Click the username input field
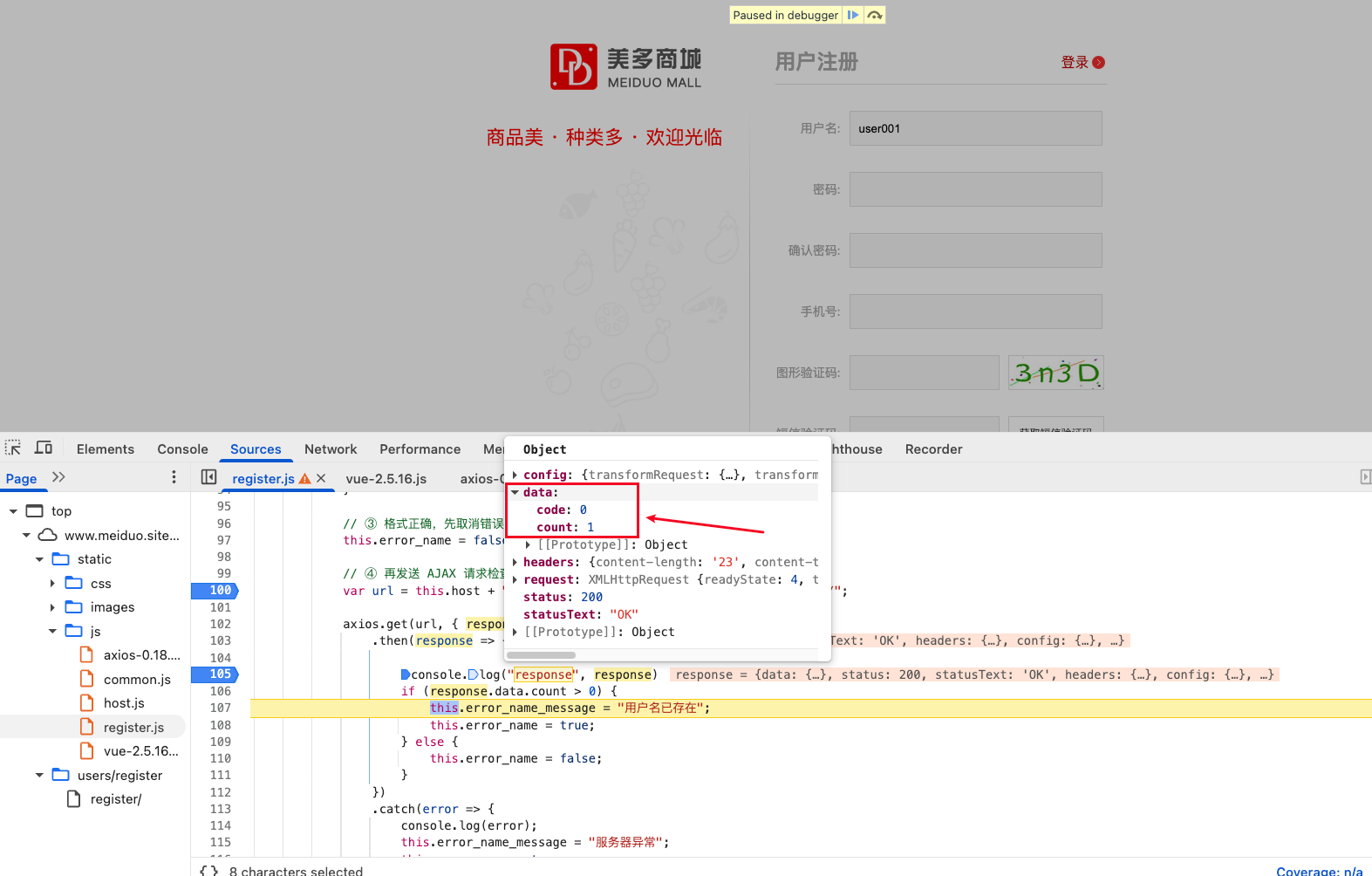 point(975,128)
